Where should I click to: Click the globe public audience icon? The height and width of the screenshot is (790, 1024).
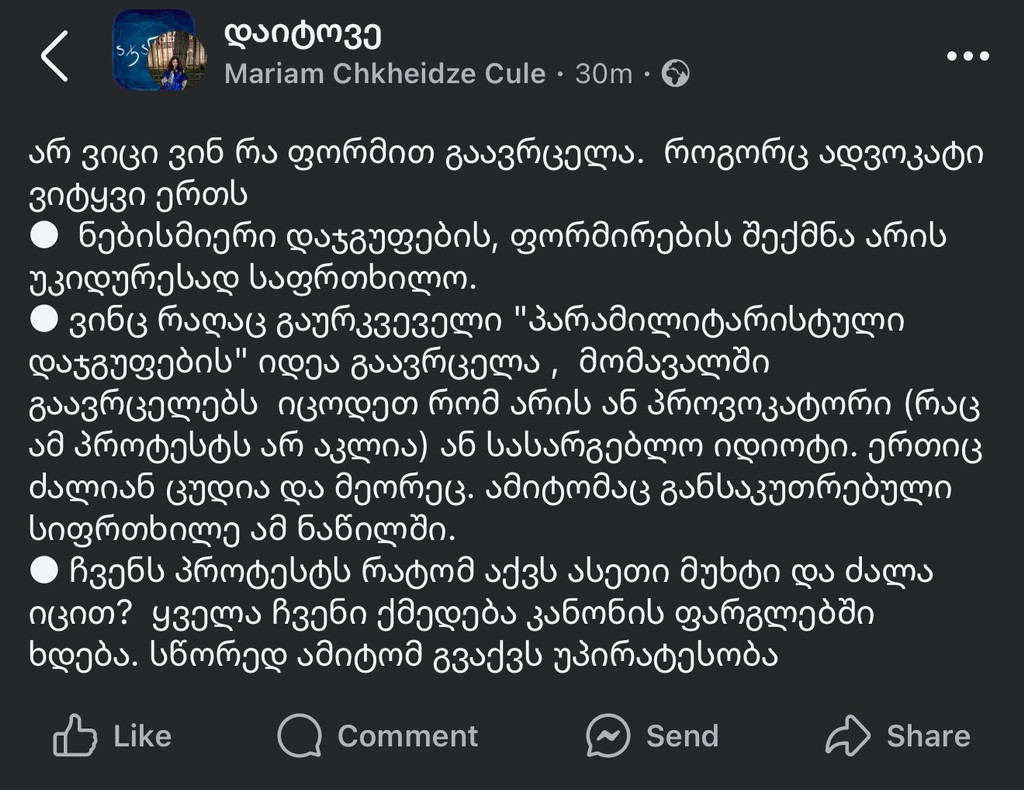pyautogui.click(x=677, y=73)
